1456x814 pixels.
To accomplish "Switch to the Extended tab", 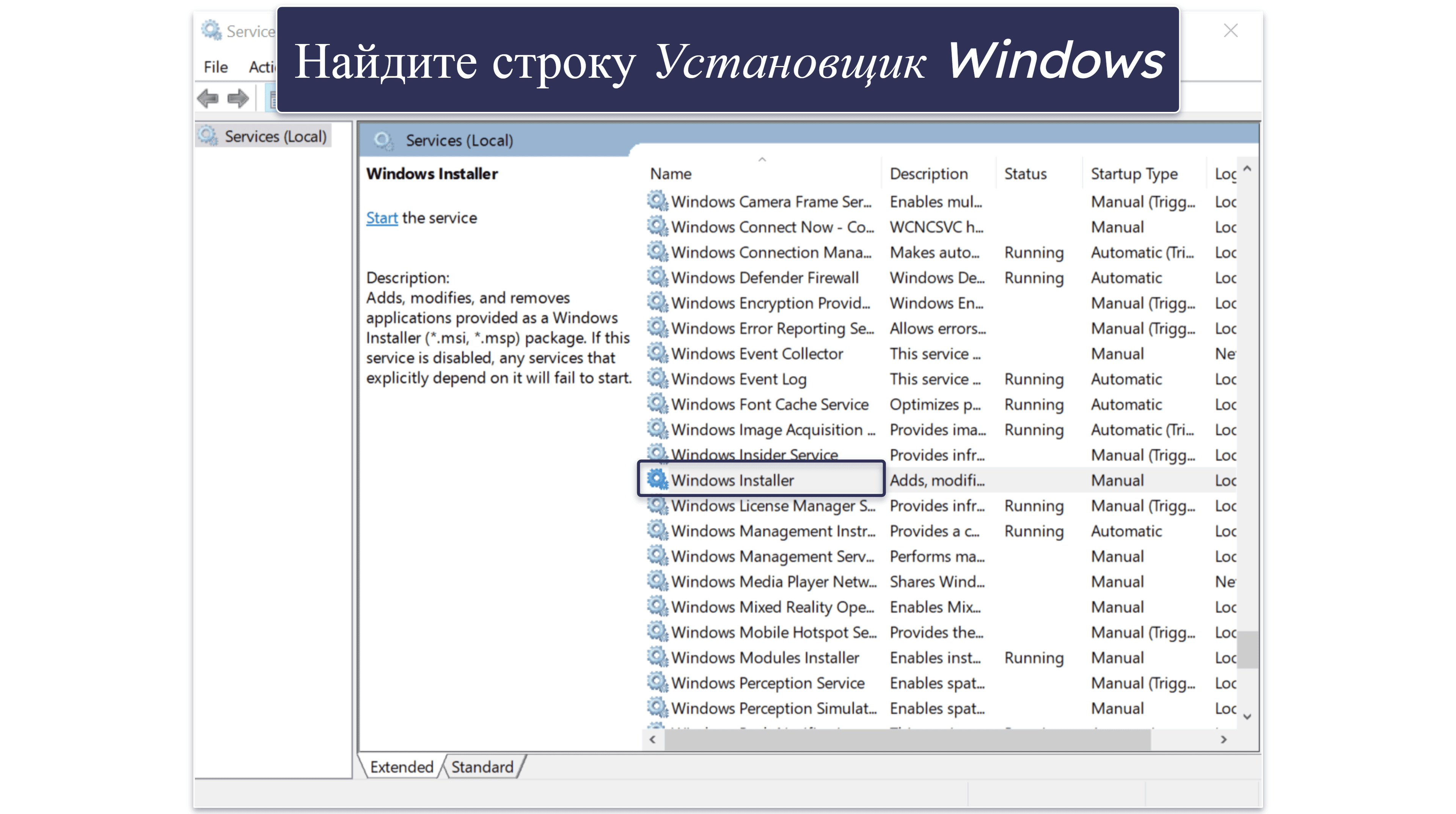I will tap(401, 767).
